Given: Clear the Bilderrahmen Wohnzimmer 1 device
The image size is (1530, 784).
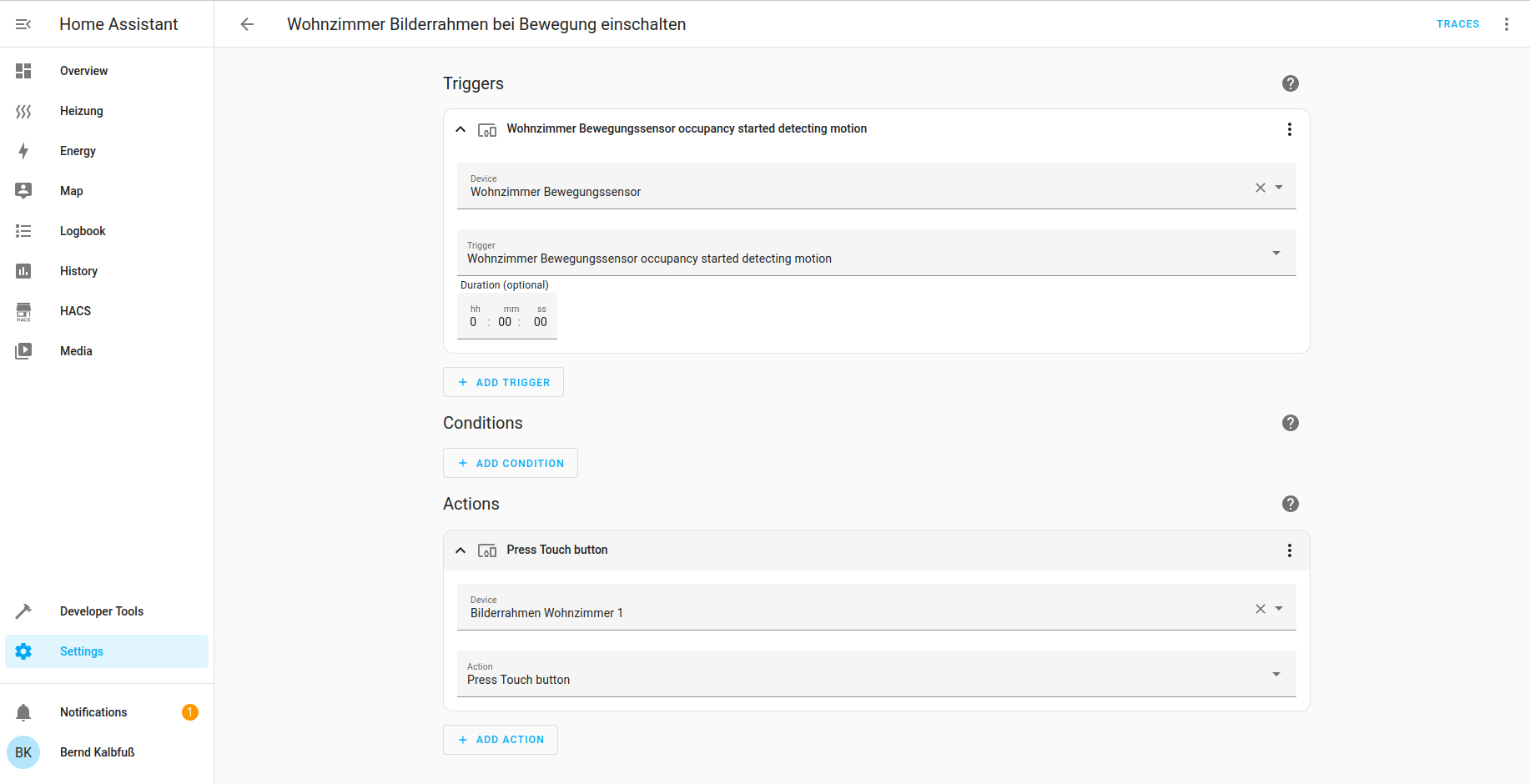Looking at the screenshot, I should [x=1261, y=609].
